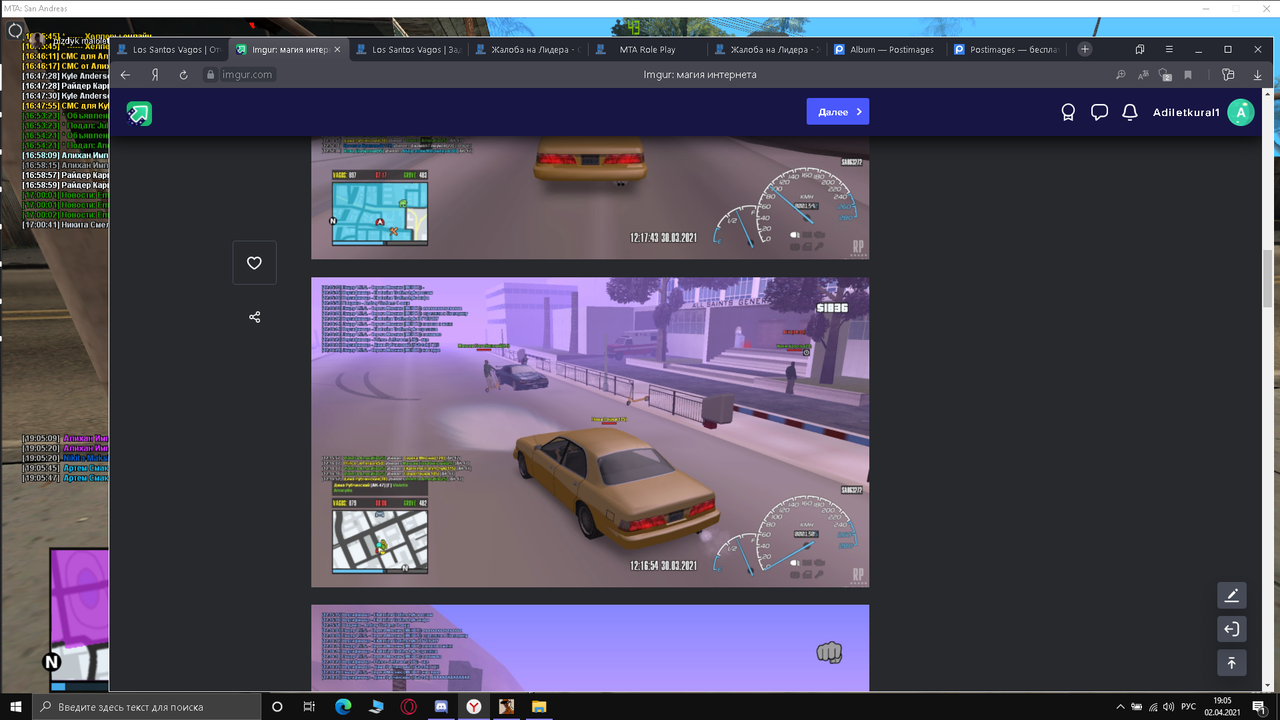This screenshot has height=720, width=1280.
Task: Switch to the first Жалоба на Лидера tab
Action: tap(527, 49)
